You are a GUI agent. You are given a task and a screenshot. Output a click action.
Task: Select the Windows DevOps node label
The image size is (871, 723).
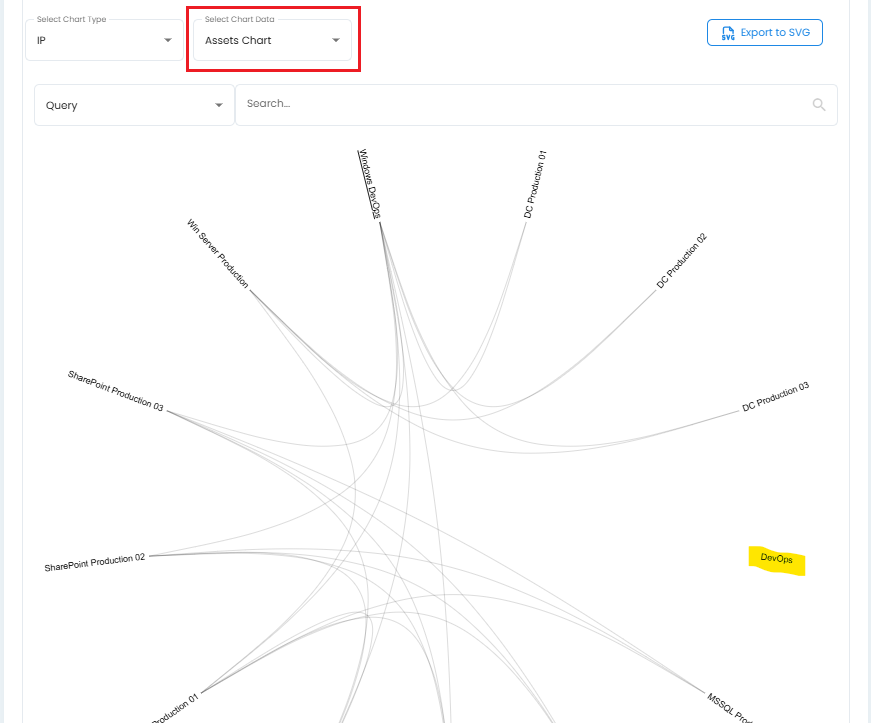point(370,184)
